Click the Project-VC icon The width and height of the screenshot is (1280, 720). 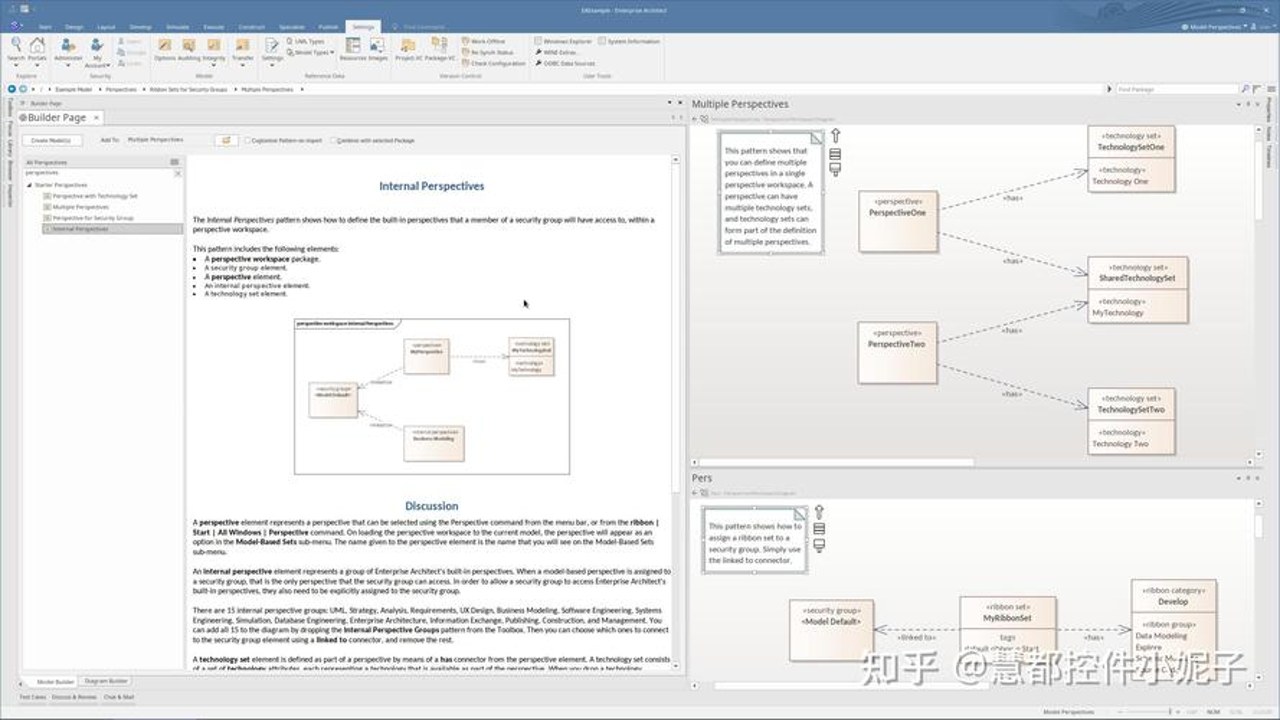[x=408, y=49]
